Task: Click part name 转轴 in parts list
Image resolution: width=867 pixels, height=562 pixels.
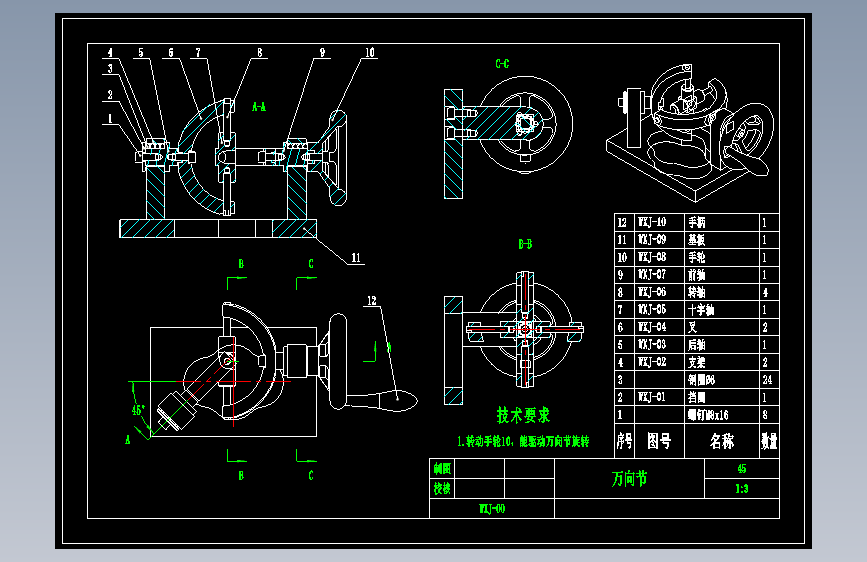Action: (x=697, y=292)
